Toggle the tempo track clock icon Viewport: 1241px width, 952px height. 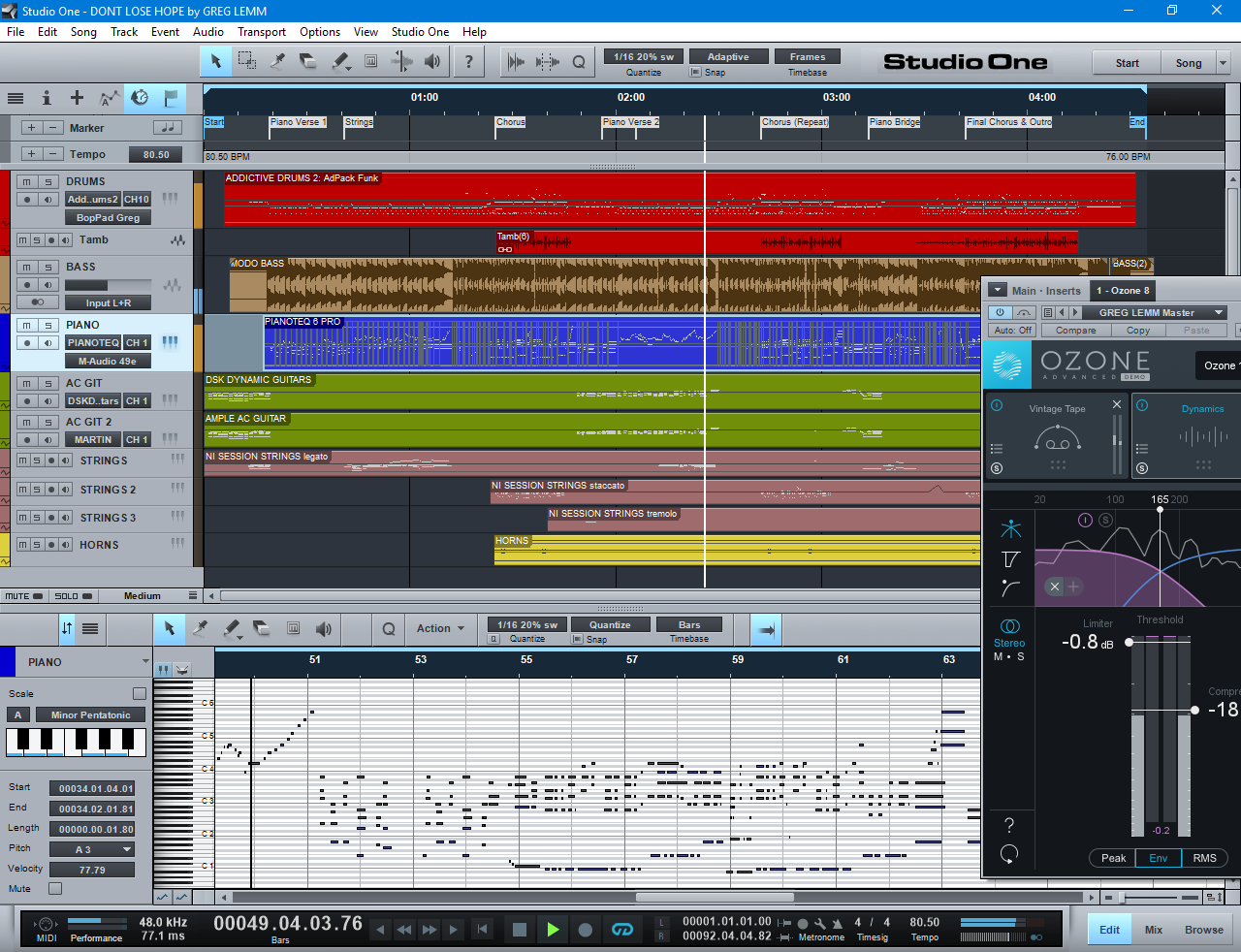coord(140,98)
